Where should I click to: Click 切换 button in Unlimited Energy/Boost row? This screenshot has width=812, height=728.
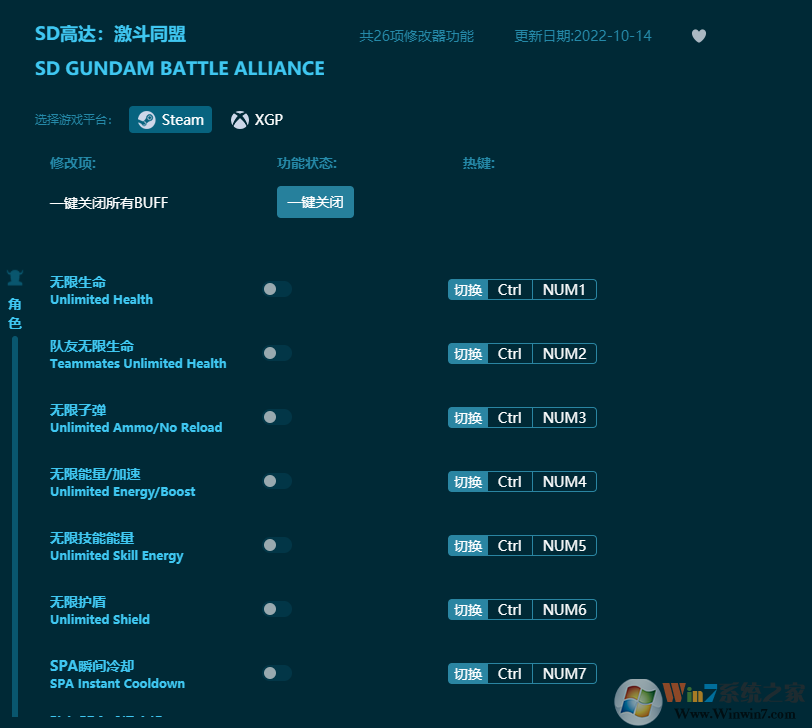(x=468, y=482)
